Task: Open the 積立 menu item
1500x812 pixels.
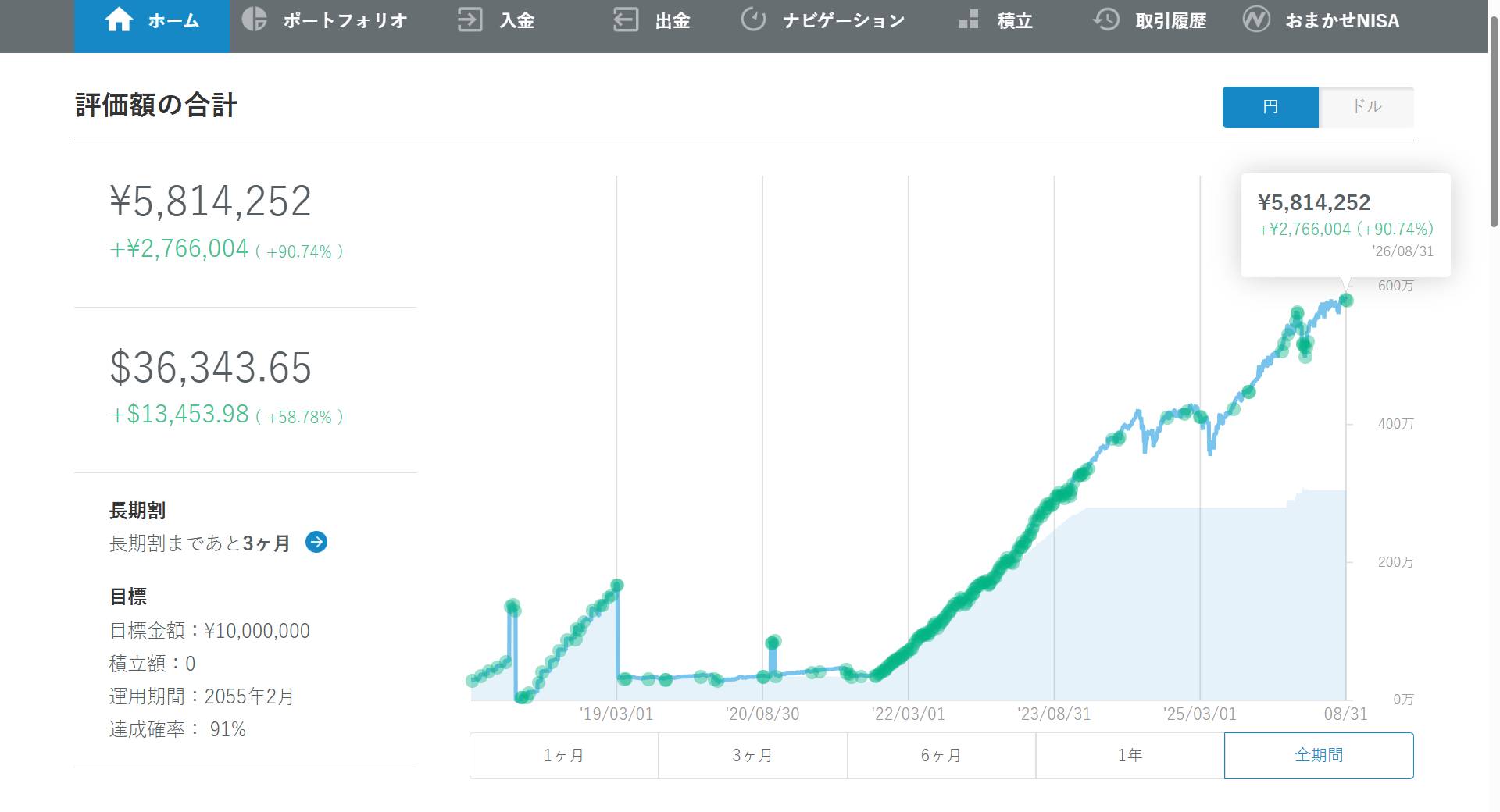Action: (x=996, y=20)
